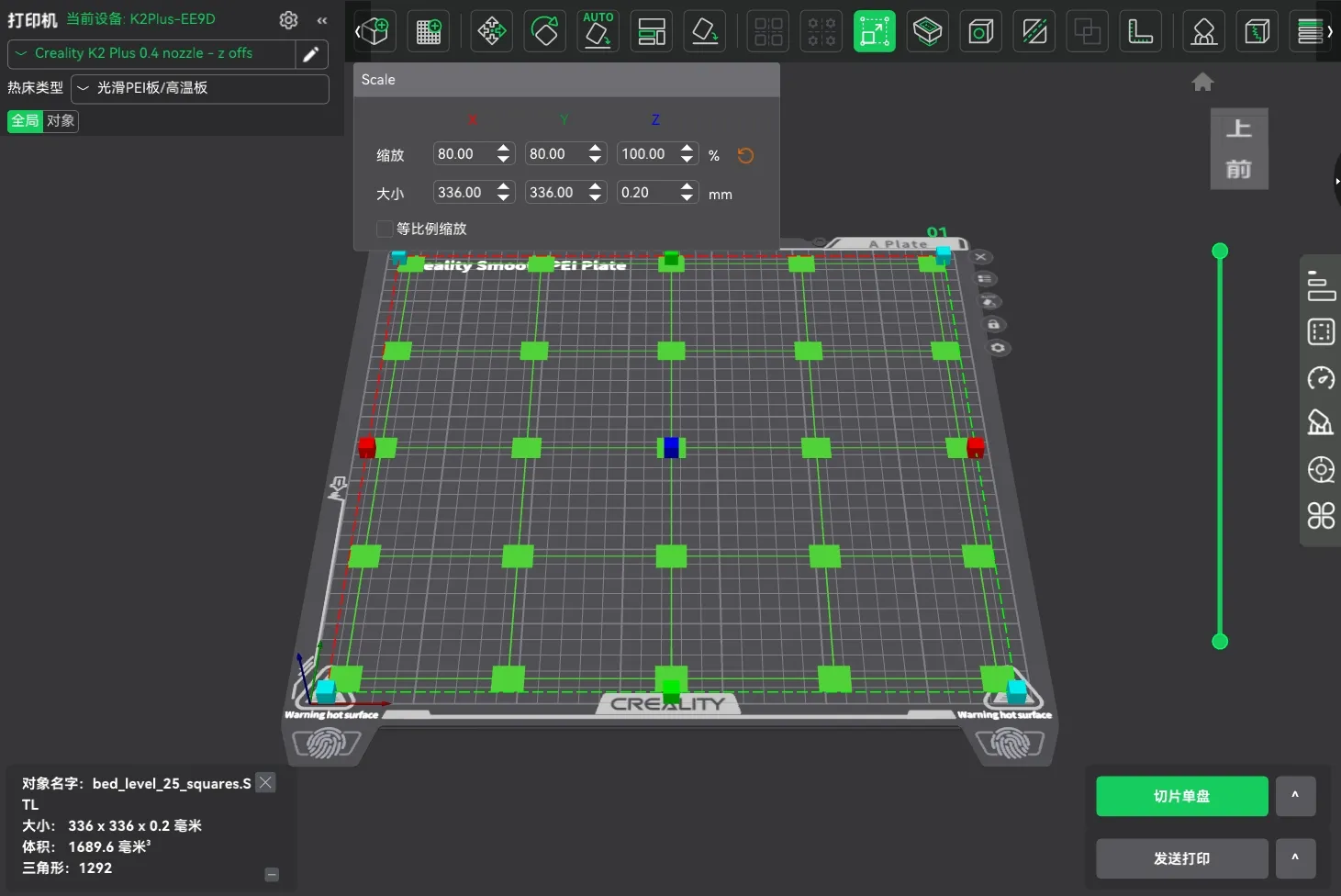Select the Move tool
The image size is (1341, 896).
point(492,32)
